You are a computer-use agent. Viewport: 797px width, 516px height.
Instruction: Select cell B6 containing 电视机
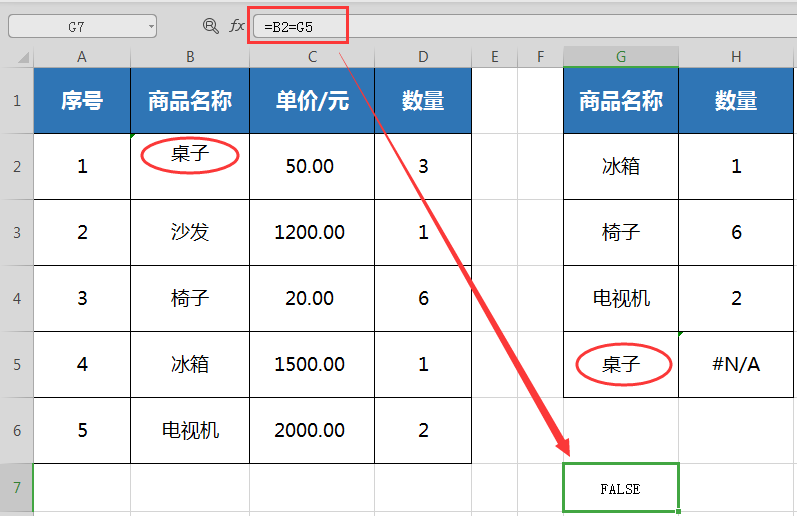pyautogui.click(x=190, y=431)
